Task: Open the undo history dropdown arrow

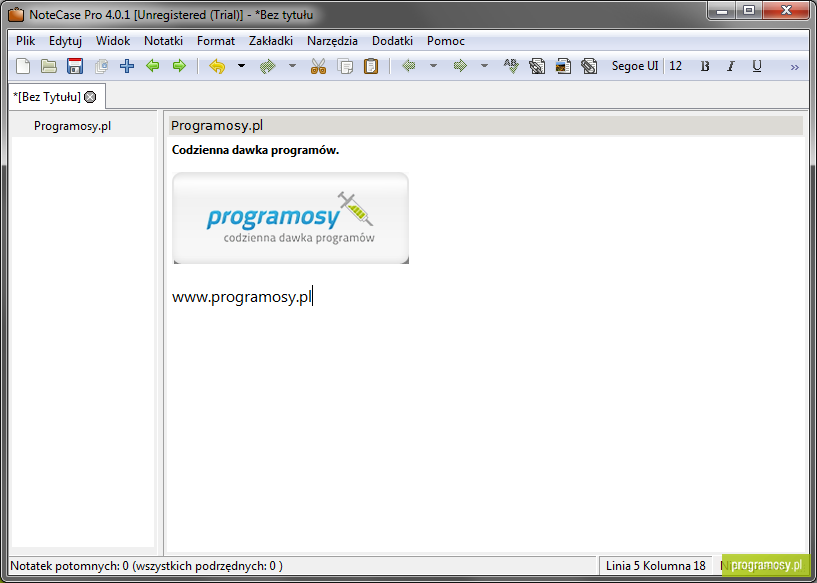Action: click(241, 66)
